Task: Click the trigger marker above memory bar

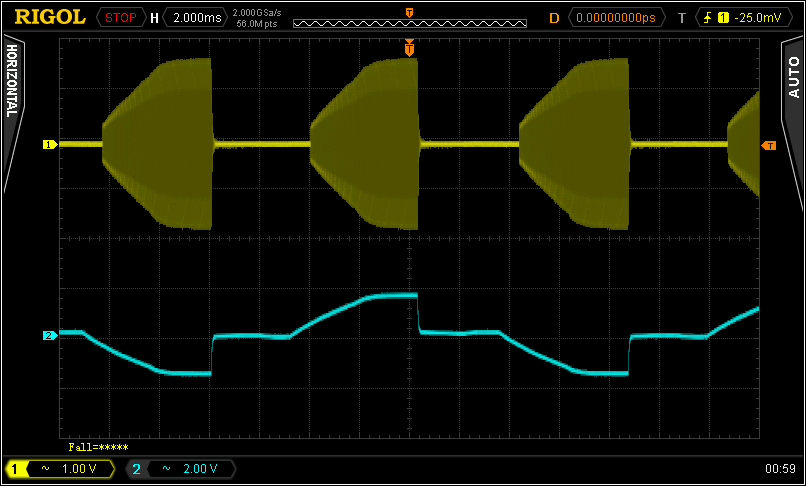Action: tap(409, 13)
